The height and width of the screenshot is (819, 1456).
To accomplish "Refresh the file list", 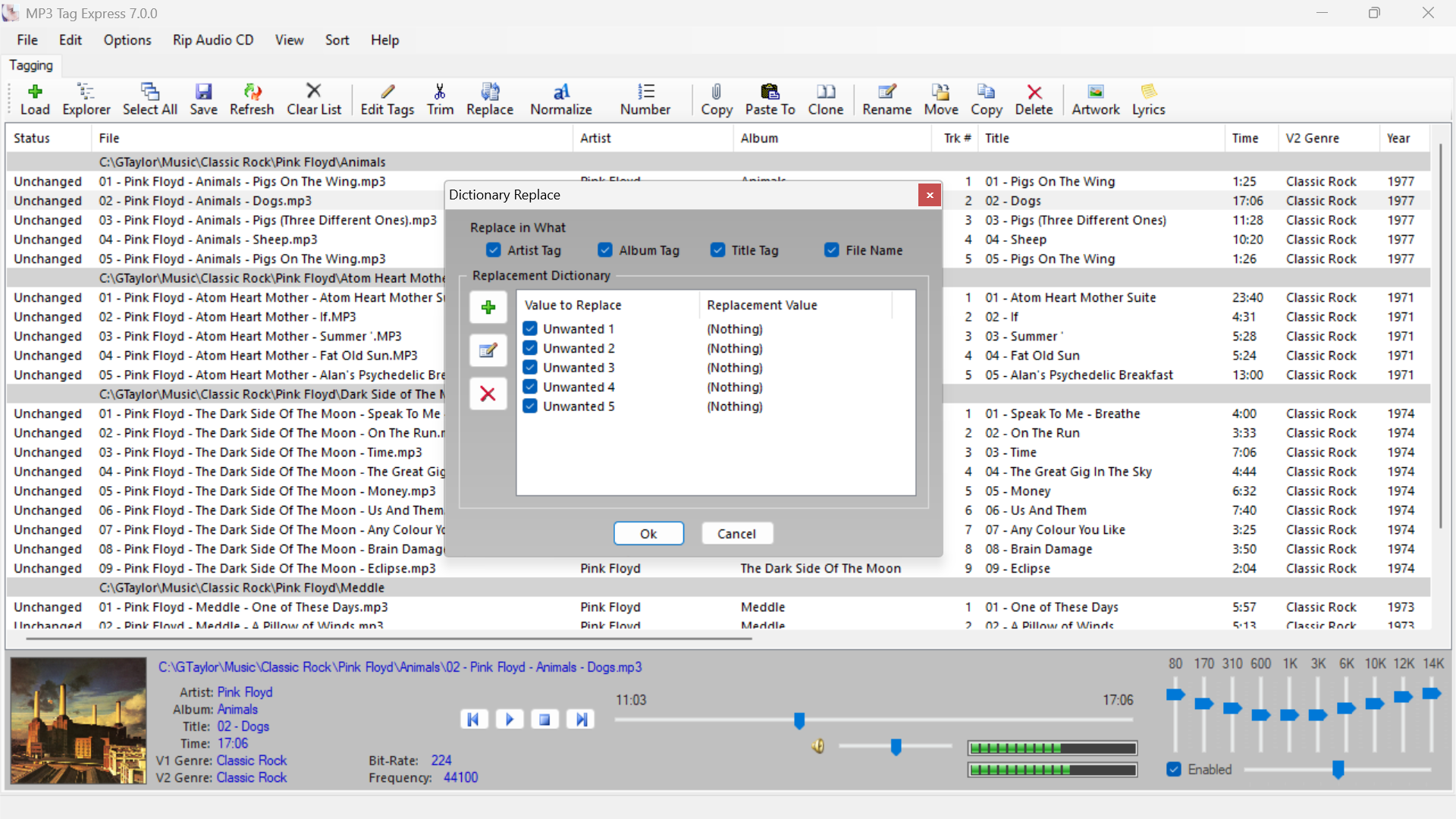I will pyautogui.click(x=252, y=99).
